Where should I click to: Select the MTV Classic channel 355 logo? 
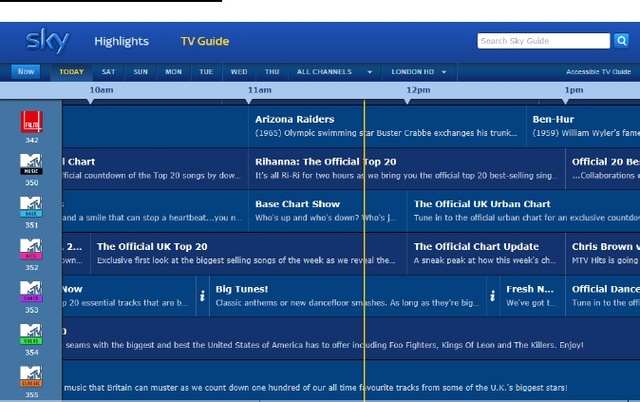pyautogui.click(x=31, y=377)
